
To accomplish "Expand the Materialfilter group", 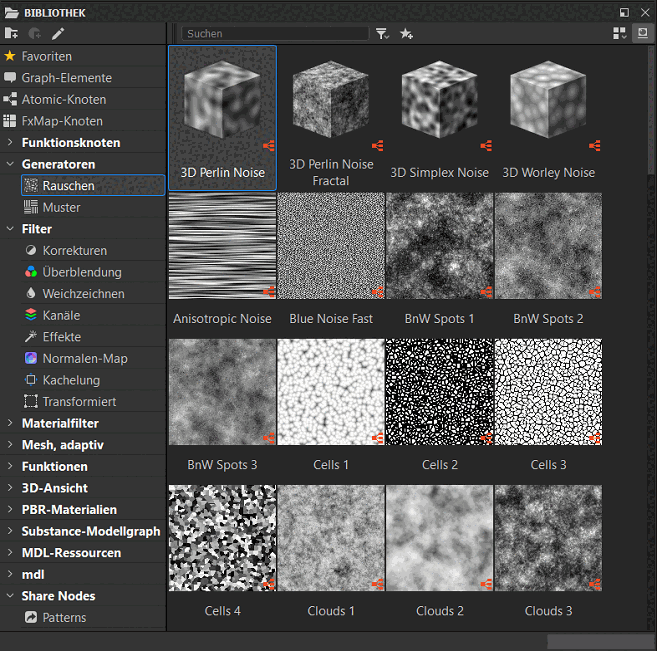I will tap(10, 423).
